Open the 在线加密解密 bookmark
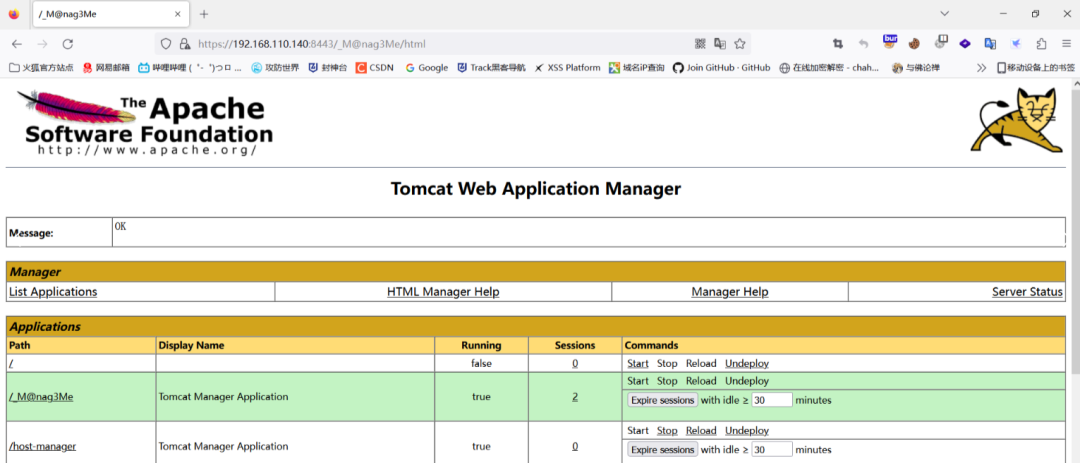Image resolution: width=1080 pixels, height=463 pixels. tap(829, 68)
